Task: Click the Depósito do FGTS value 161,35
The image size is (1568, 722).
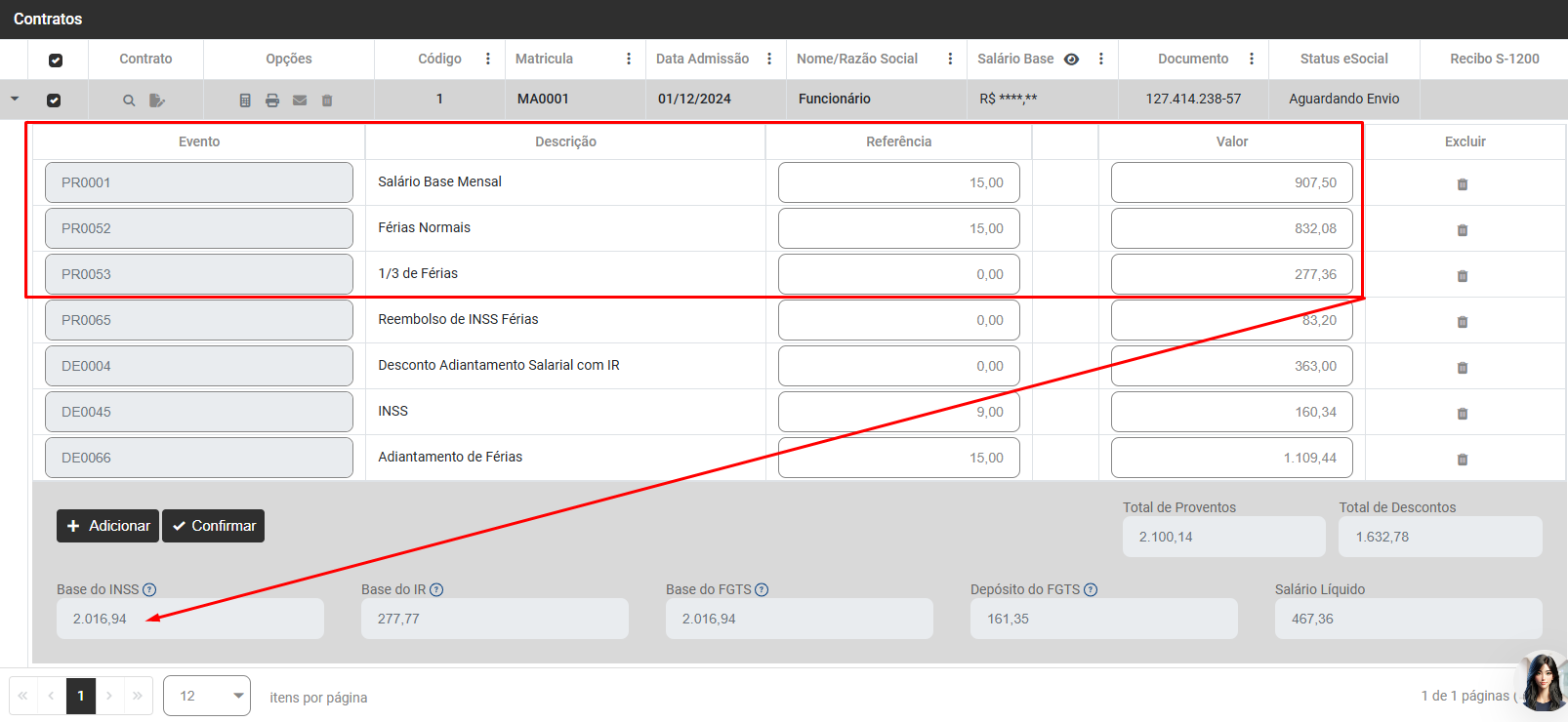Action: pyautogui.click(x=1104, y=619)
